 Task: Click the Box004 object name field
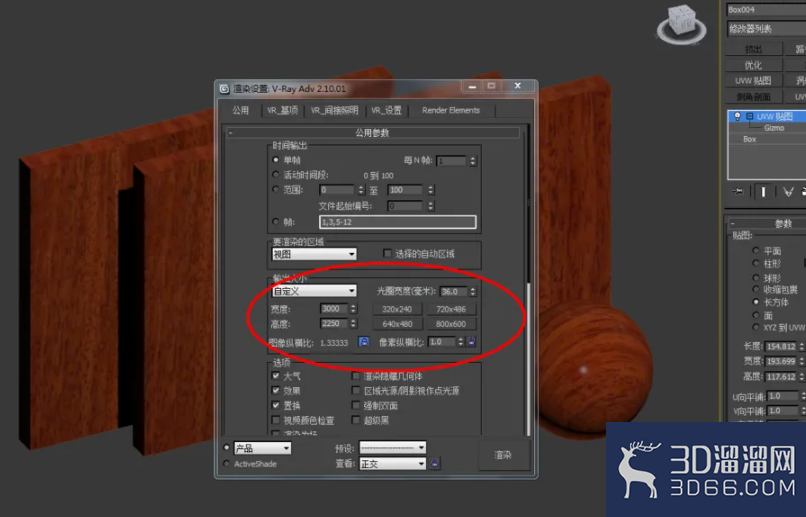(766, 10)
